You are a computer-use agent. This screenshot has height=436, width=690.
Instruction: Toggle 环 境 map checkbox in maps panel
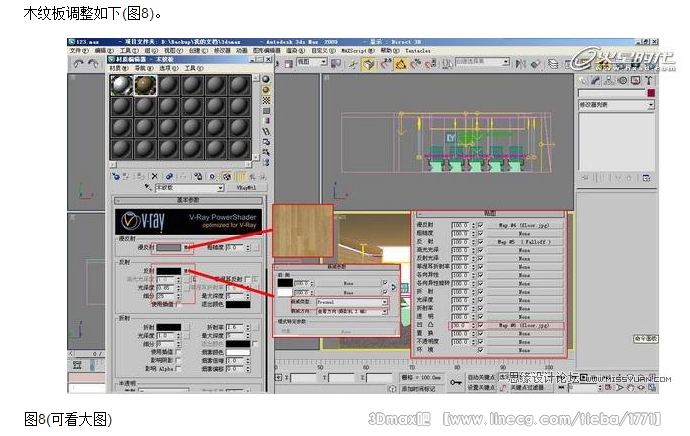(x=481, y=350)
